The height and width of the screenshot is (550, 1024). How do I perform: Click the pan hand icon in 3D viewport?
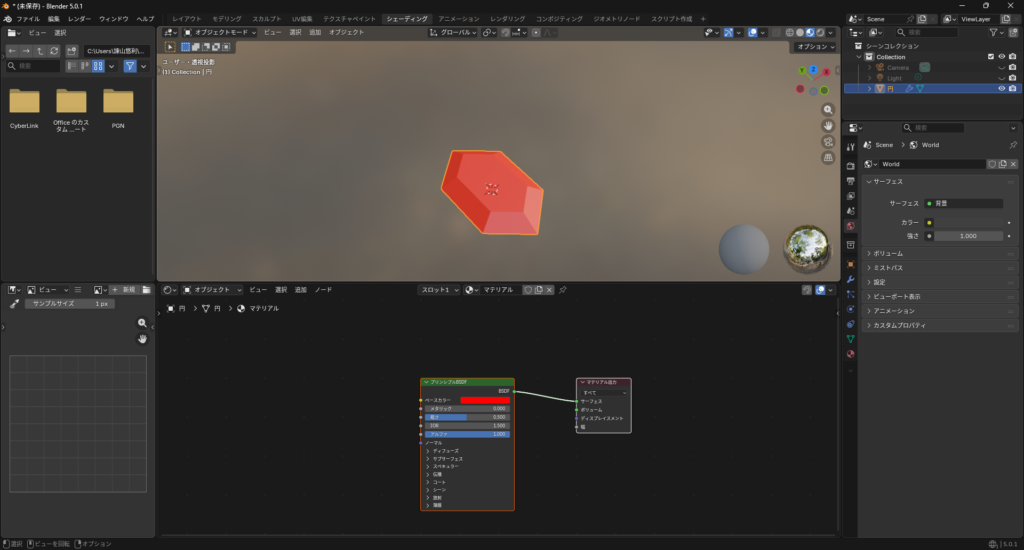click(828, 126)
